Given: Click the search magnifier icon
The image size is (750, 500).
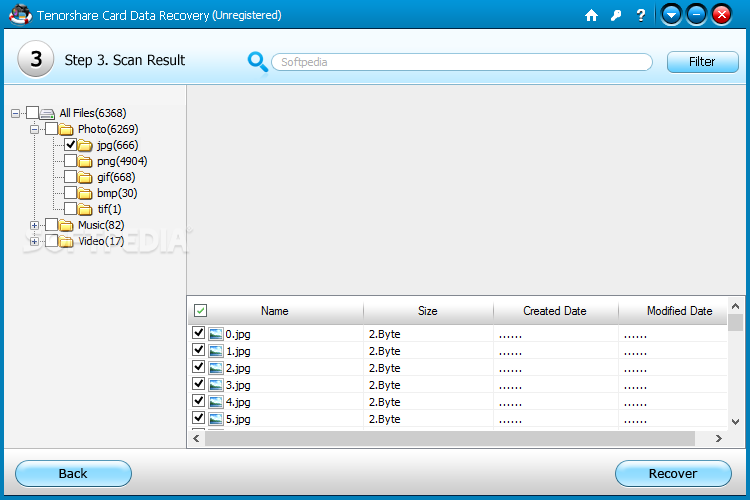Looking at the screenshot, I should 257,62.
